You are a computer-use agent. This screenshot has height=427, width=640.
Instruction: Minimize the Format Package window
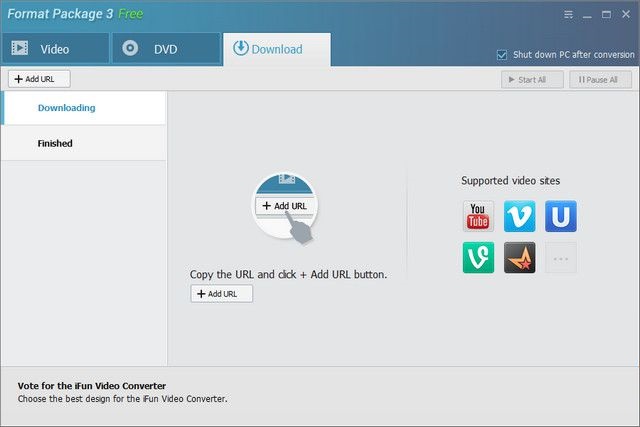coord(587,15)
